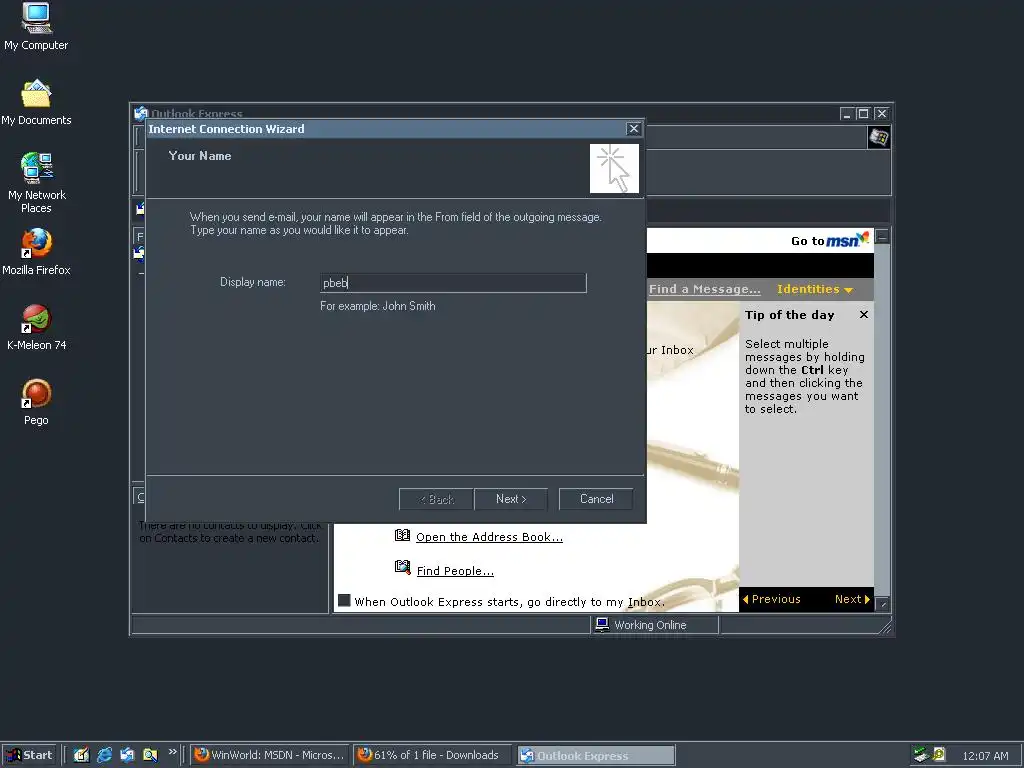
Task: Close the Tip of the day panel
Action: pos(864,315)
